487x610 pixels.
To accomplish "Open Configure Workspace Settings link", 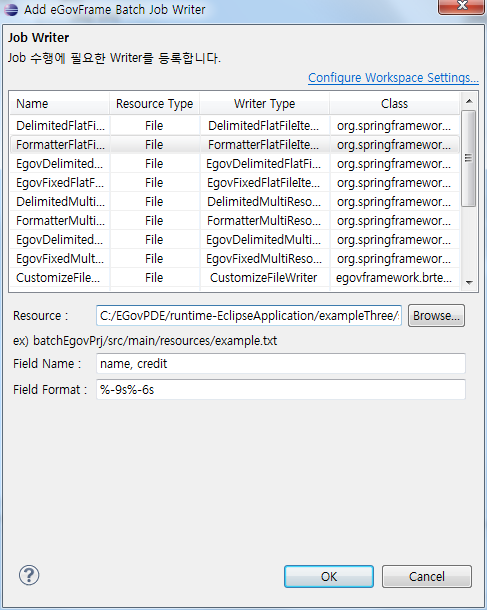I will (393, 78).
